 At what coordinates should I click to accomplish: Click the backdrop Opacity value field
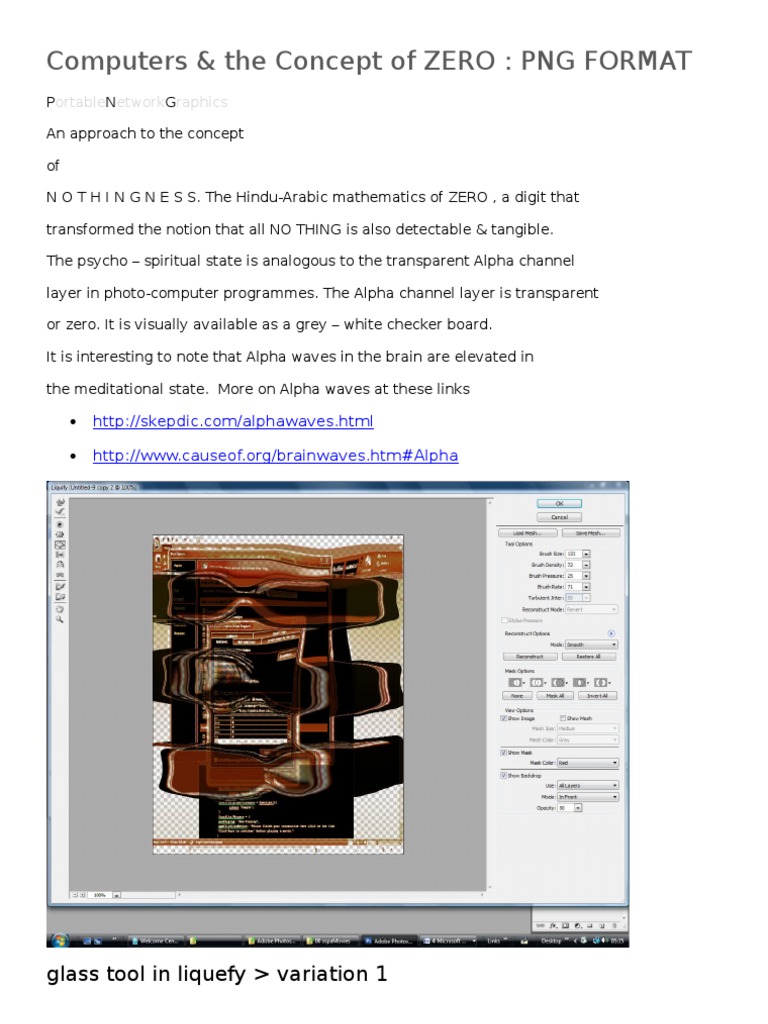(566, 808)
